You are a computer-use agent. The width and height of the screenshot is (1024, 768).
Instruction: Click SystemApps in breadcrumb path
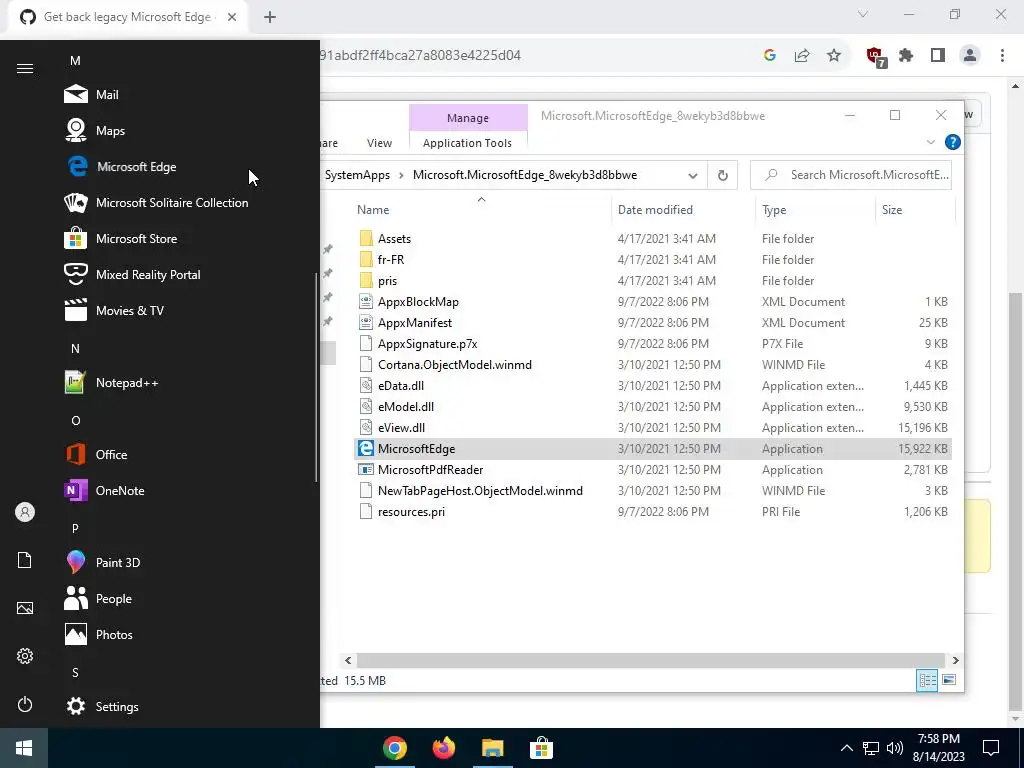click(357, 175)
